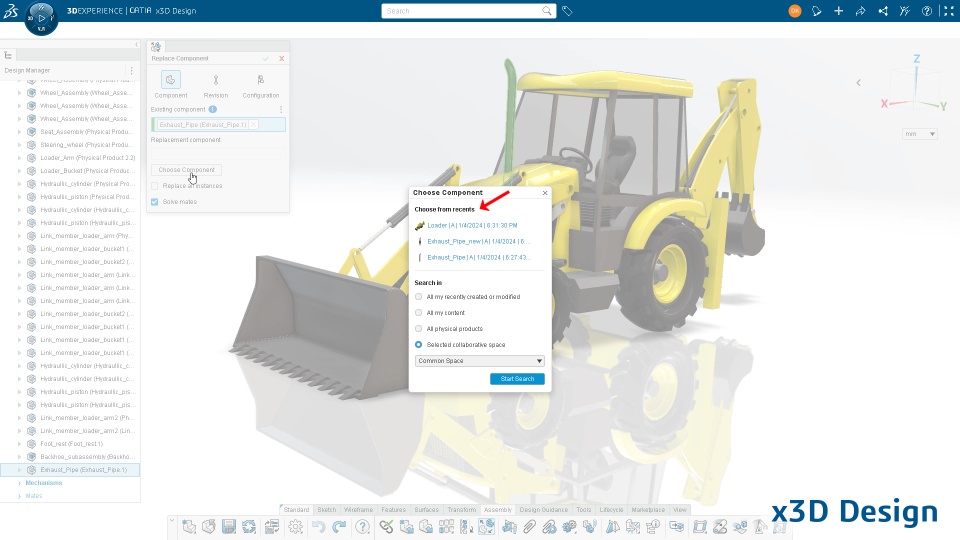Select Loader_Arm row in Design Manager
This screenshot has height=540, width=960.
tap(70, 157)
